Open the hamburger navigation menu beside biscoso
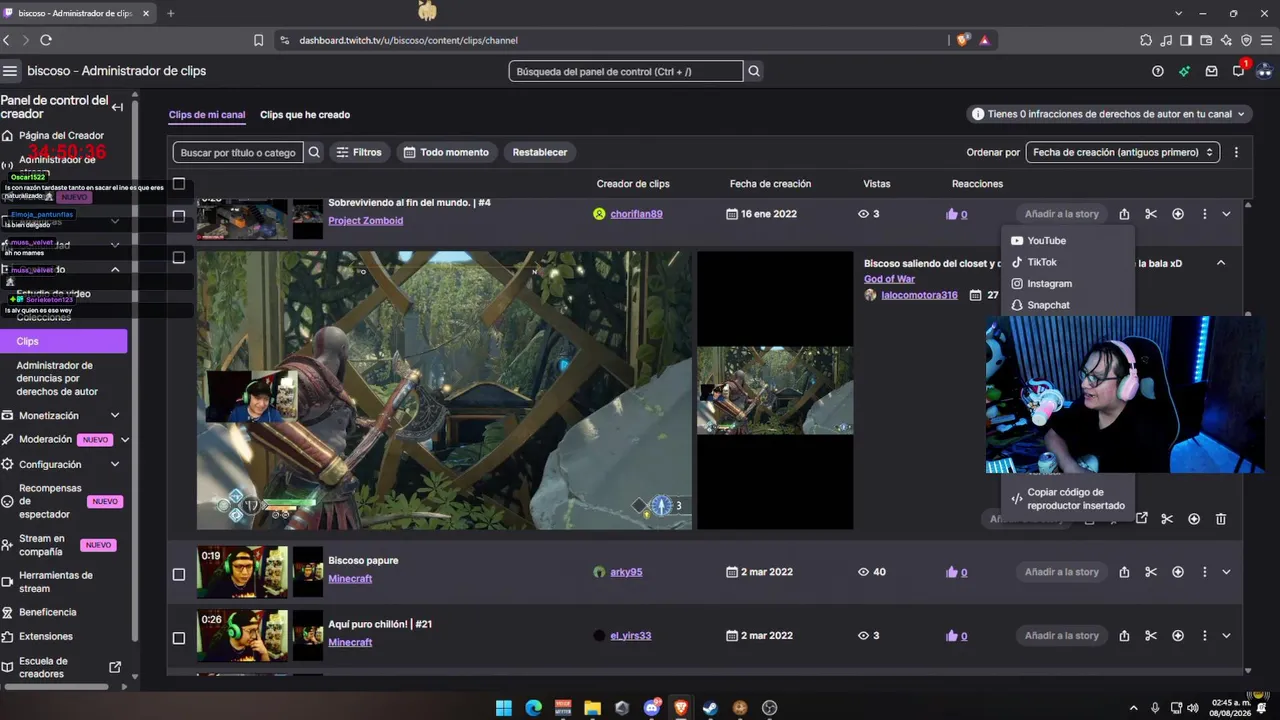The image size is (1280, 720). point(10,71)
